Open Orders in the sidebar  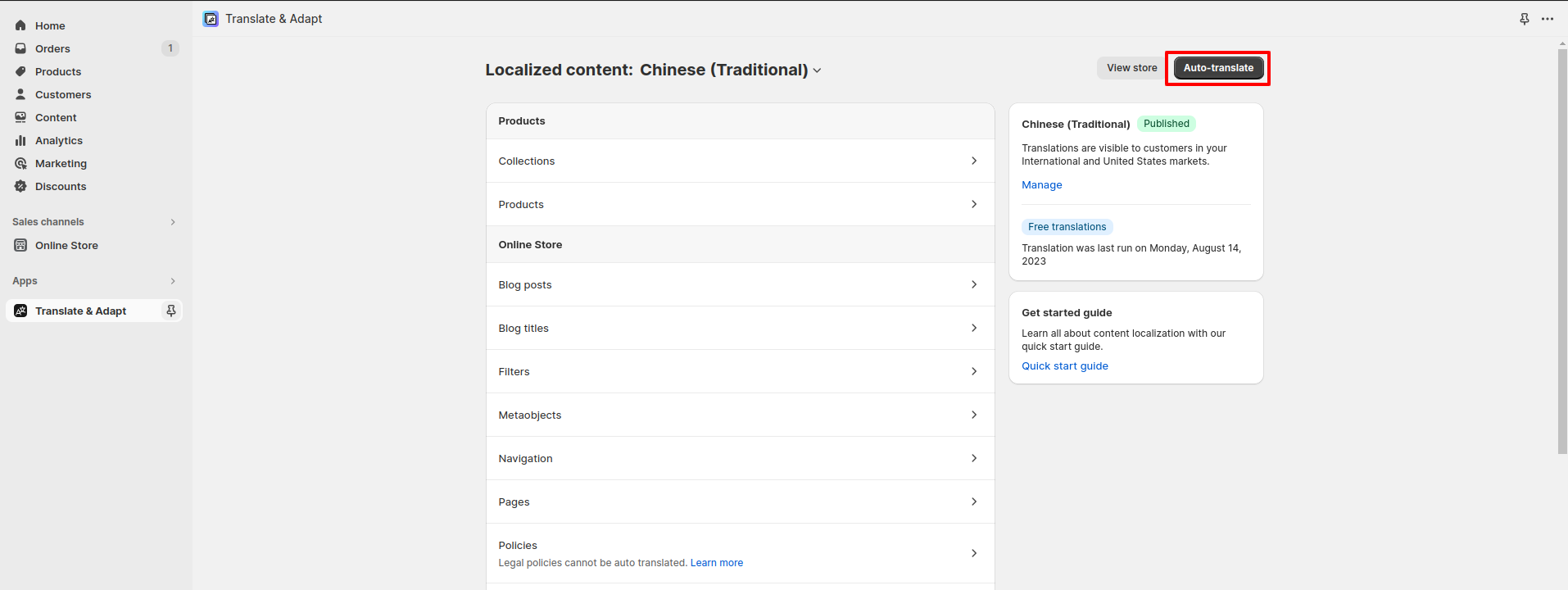[52, 48]
